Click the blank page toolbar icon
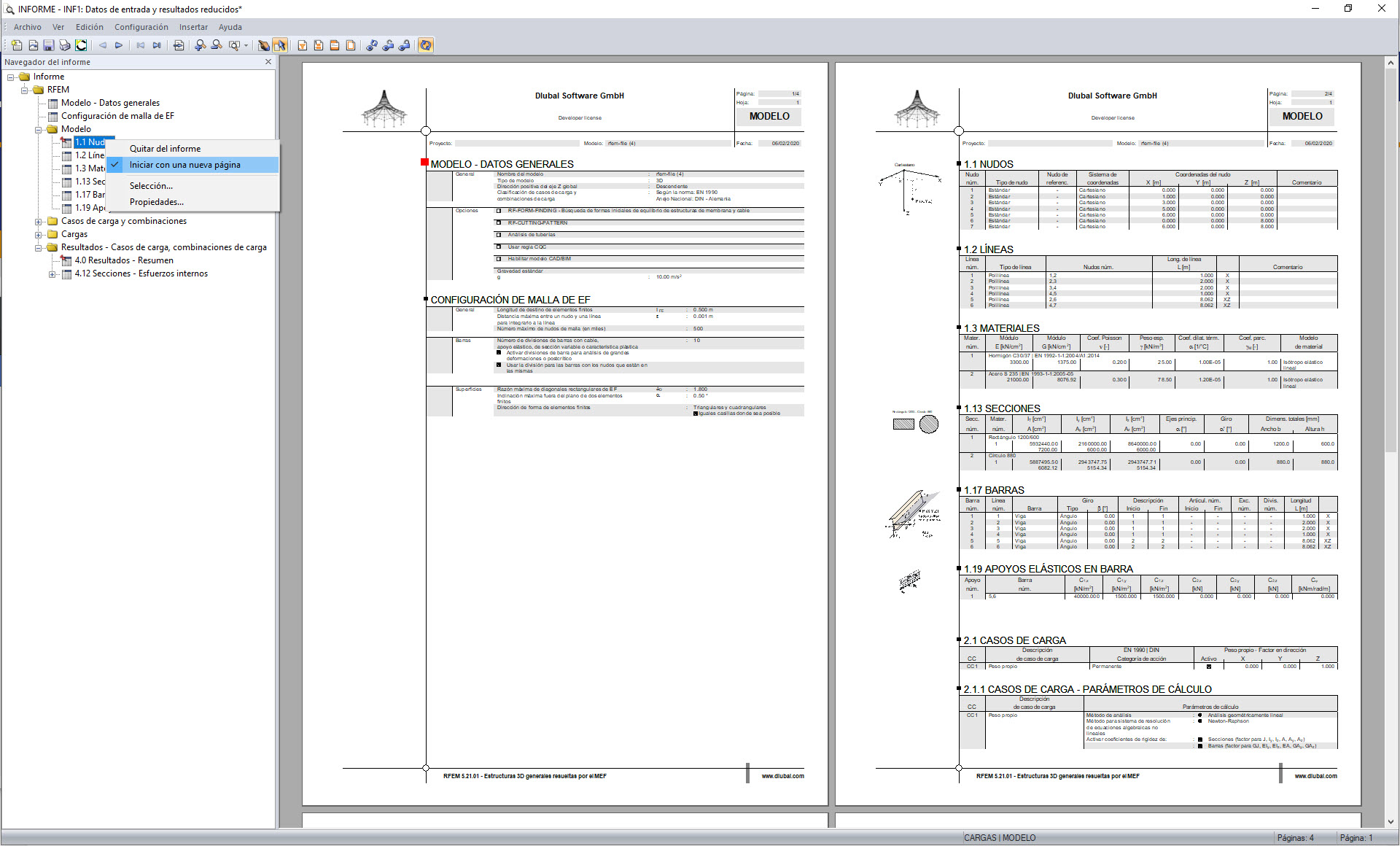 click(x=351, y=45)
